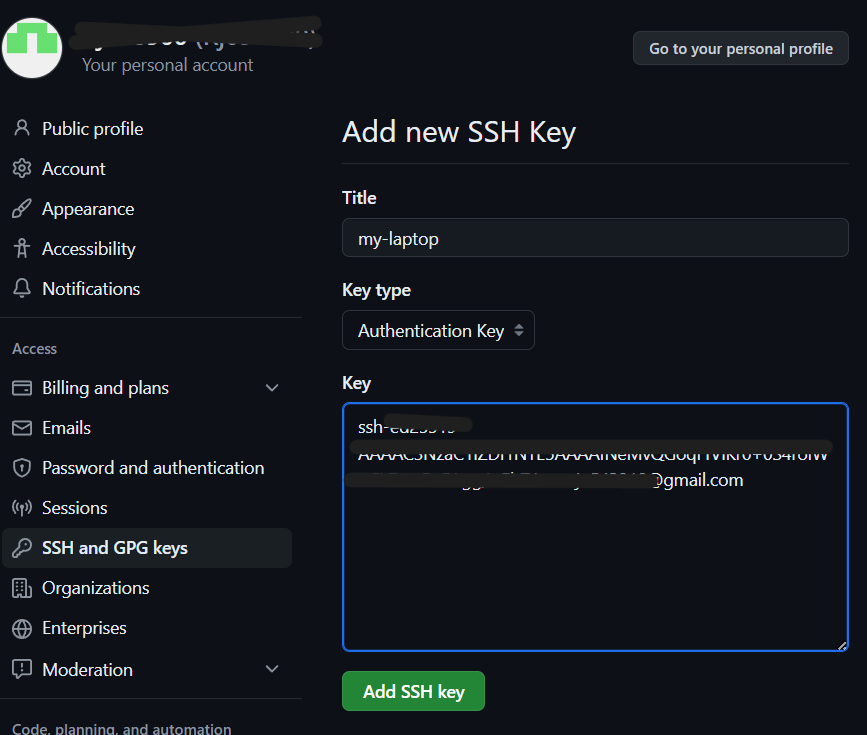Click the Account gear icon
The image size is (867, 735).
click(x=22, y=169)
